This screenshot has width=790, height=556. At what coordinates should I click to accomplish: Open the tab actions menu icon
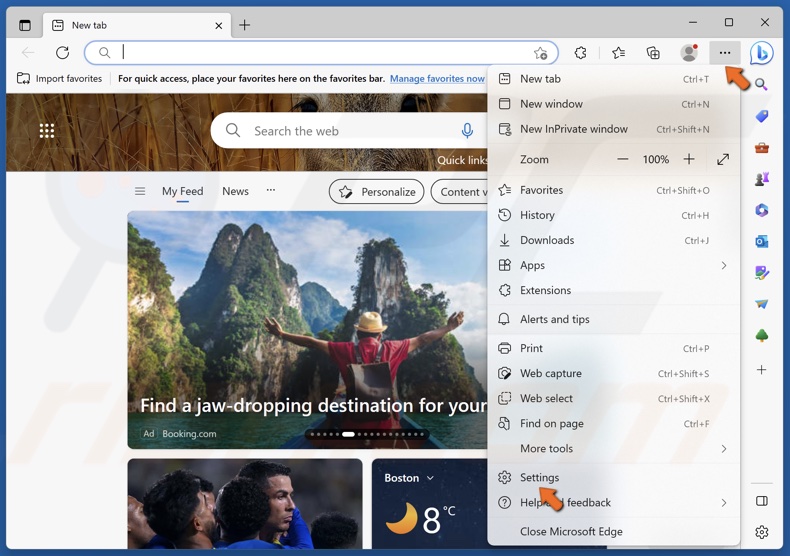[25, 25]
